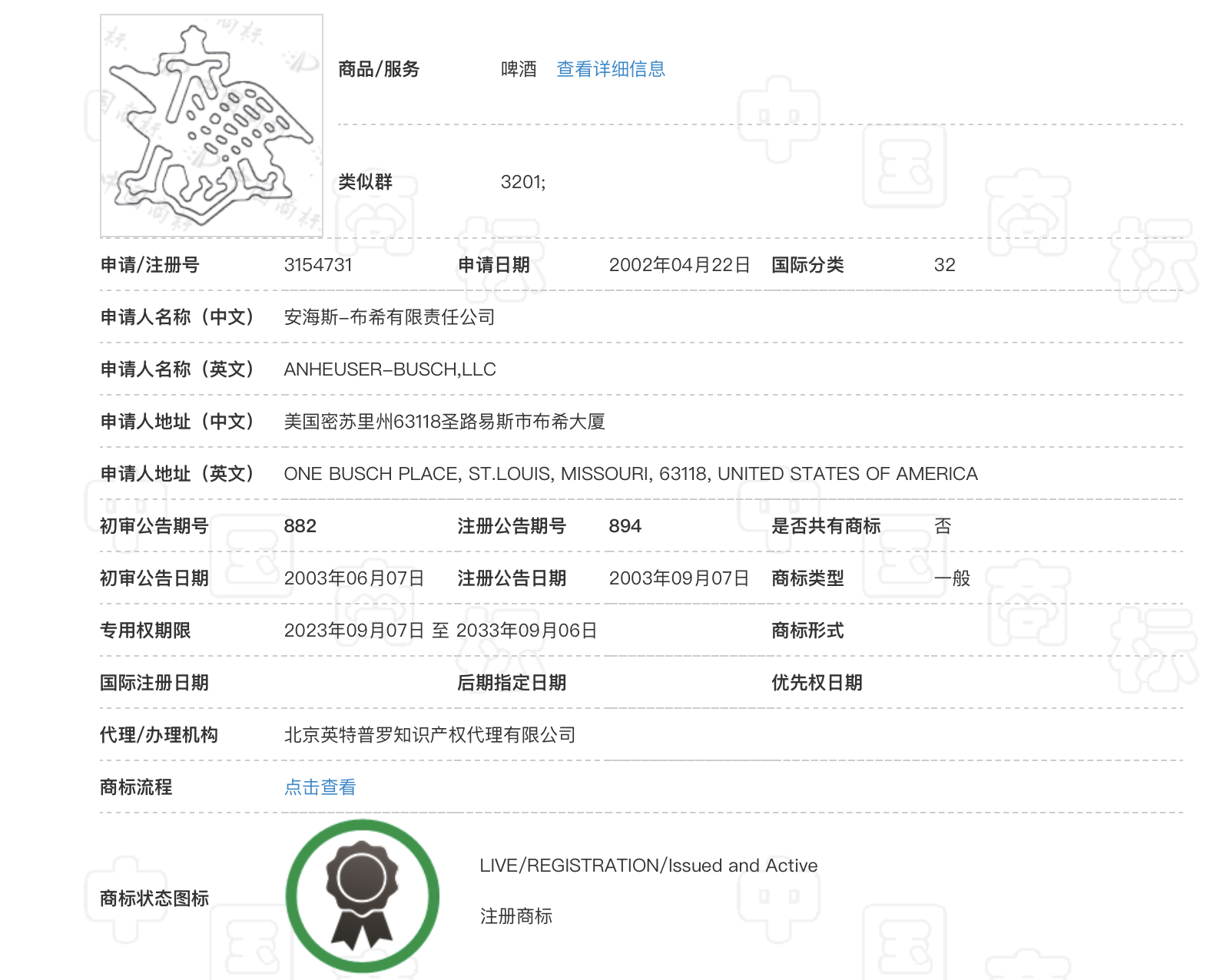Select the goods value 啤酒
Viewport: 1220px width, 980px height.
(519, 69)
